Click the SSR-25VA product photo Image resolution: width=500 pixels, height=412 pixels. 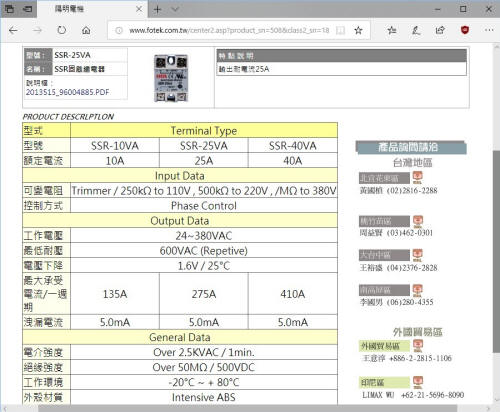[x=171, y=78]
